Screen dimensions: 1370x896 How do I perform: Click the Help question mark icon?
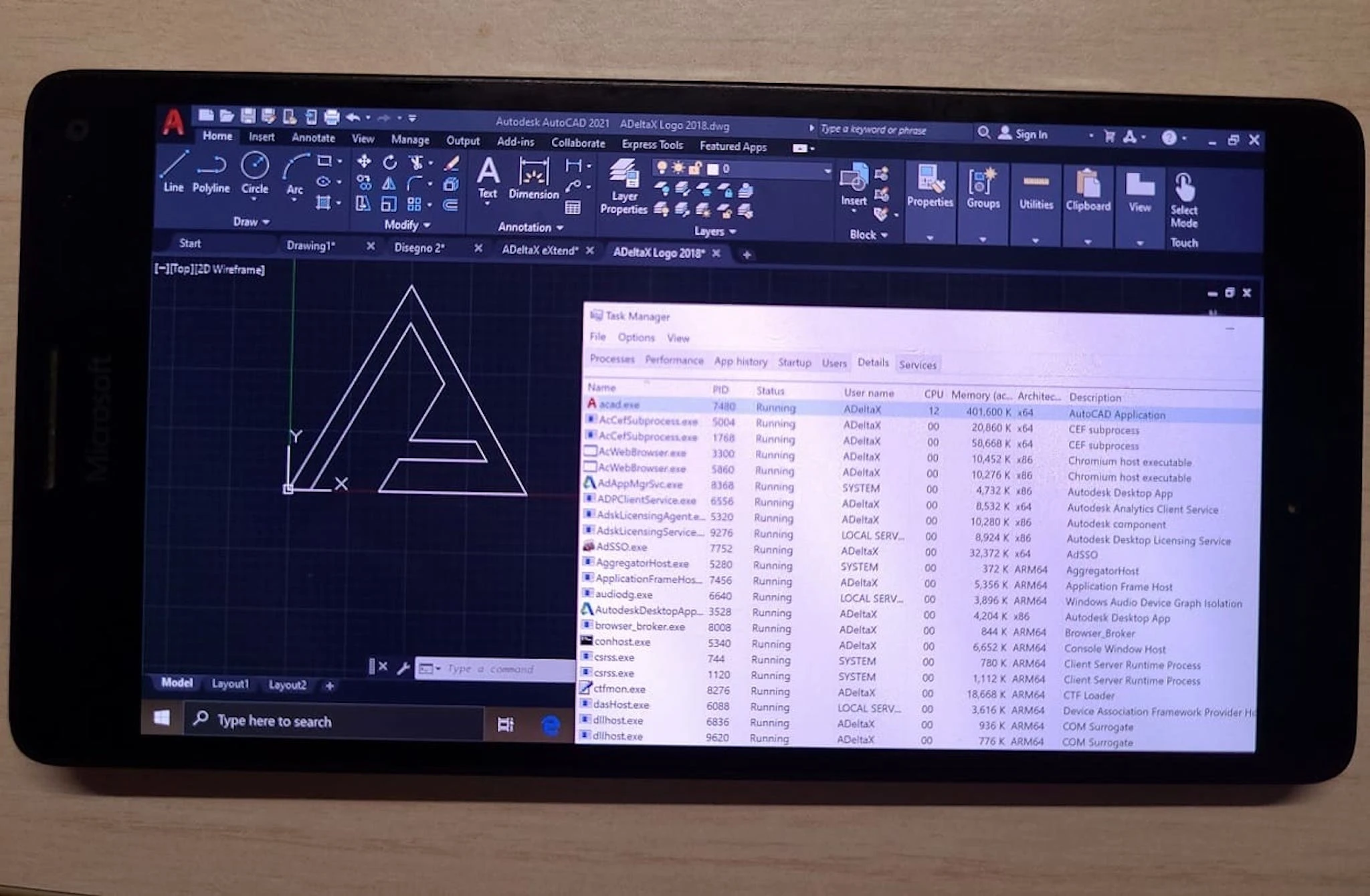click(x=1169, y=137)
